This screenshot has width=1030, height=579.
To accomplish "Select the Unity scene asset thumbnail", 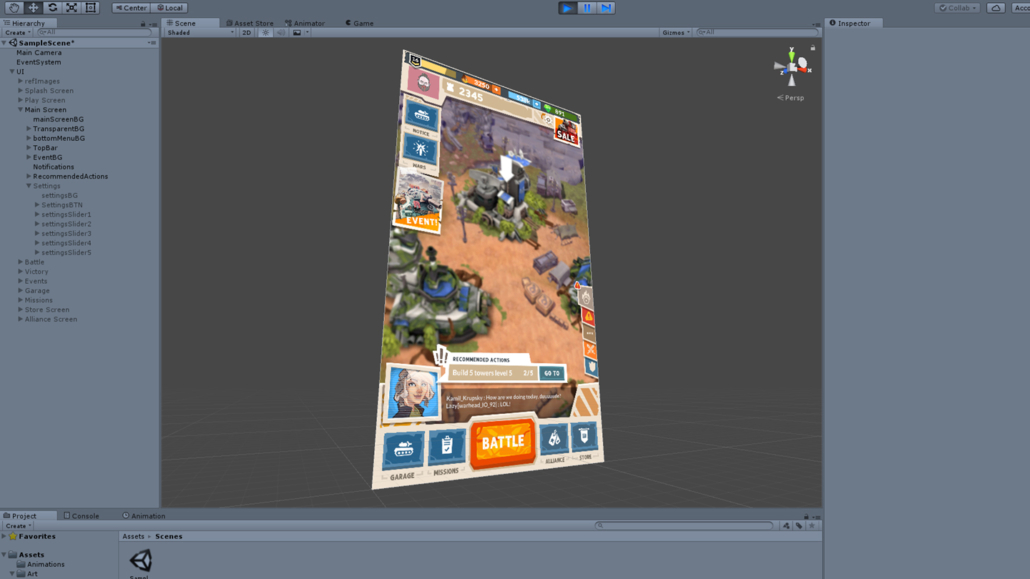I will [x=141, y=561].
